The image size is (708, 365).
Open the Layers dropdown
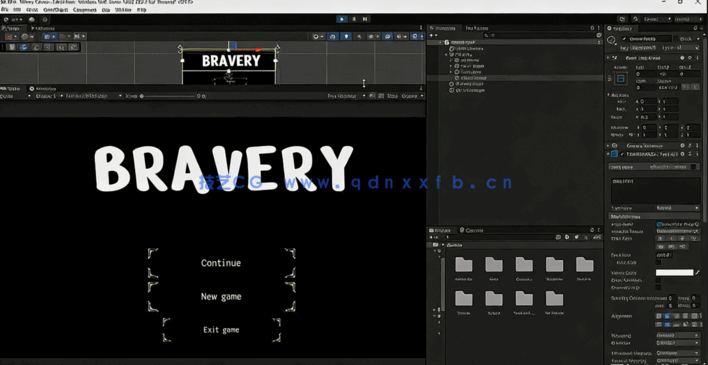(658, 19)
